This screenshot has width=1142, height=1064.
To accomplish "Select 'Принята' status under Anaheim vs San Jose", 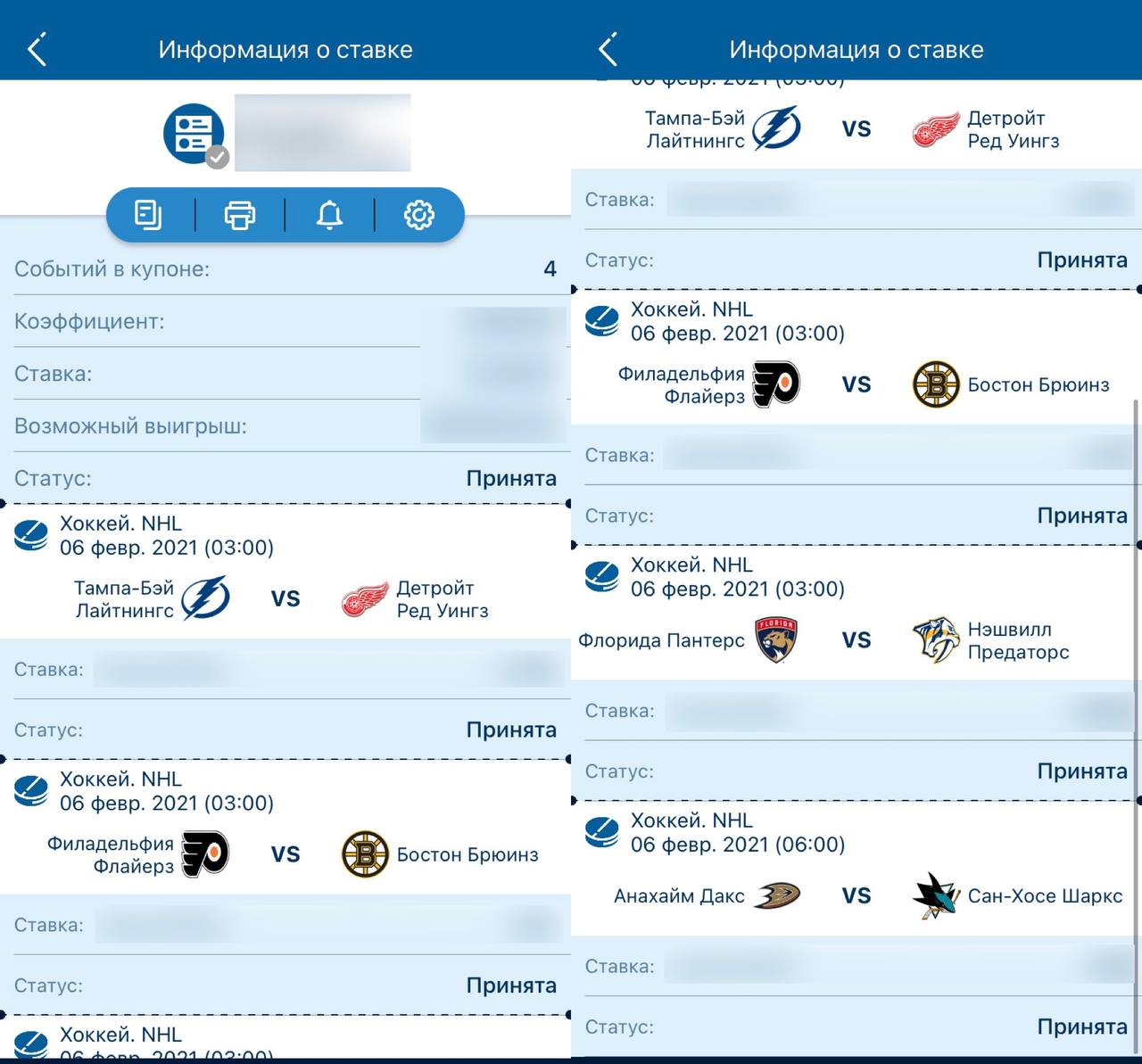I will [1082, 1027].
